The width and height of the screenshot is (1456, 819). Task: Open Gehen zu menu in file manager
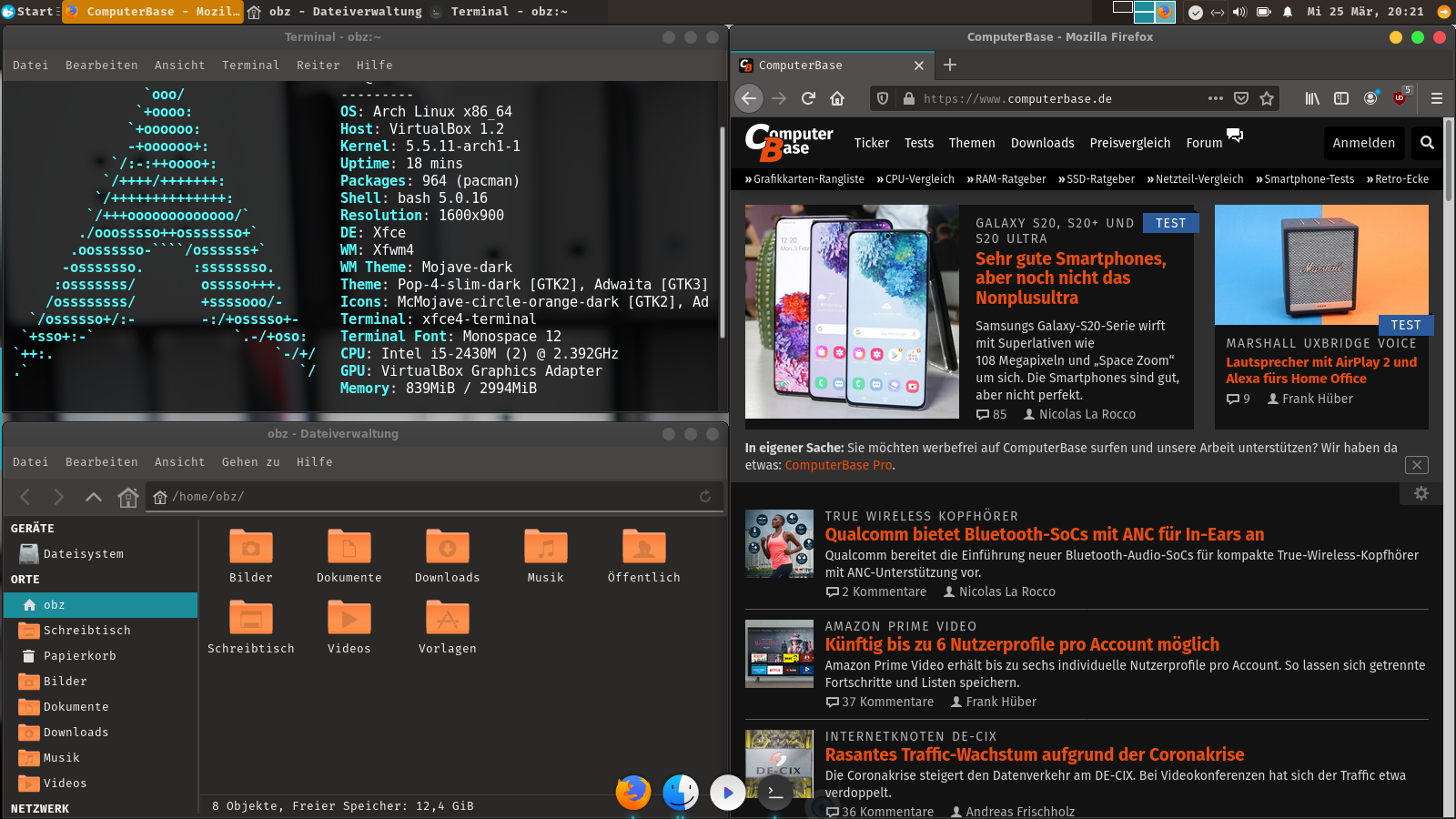[x=251, y=462]
